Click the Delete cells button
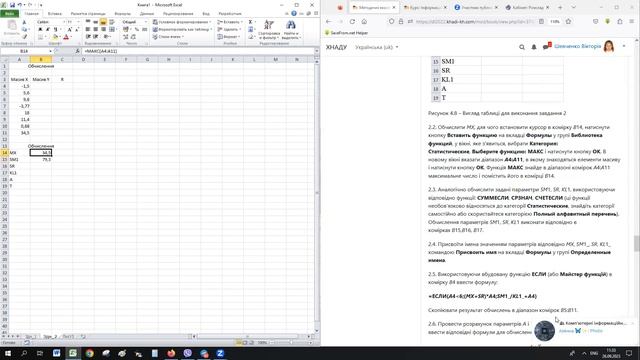640x360 pixels. point(229,29)
